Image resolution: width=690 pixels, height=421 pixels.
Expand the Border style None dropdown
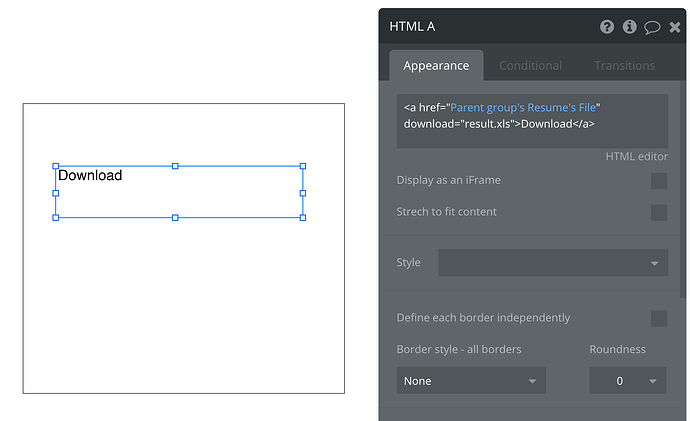pyautogui.click(x=471, y=381)
